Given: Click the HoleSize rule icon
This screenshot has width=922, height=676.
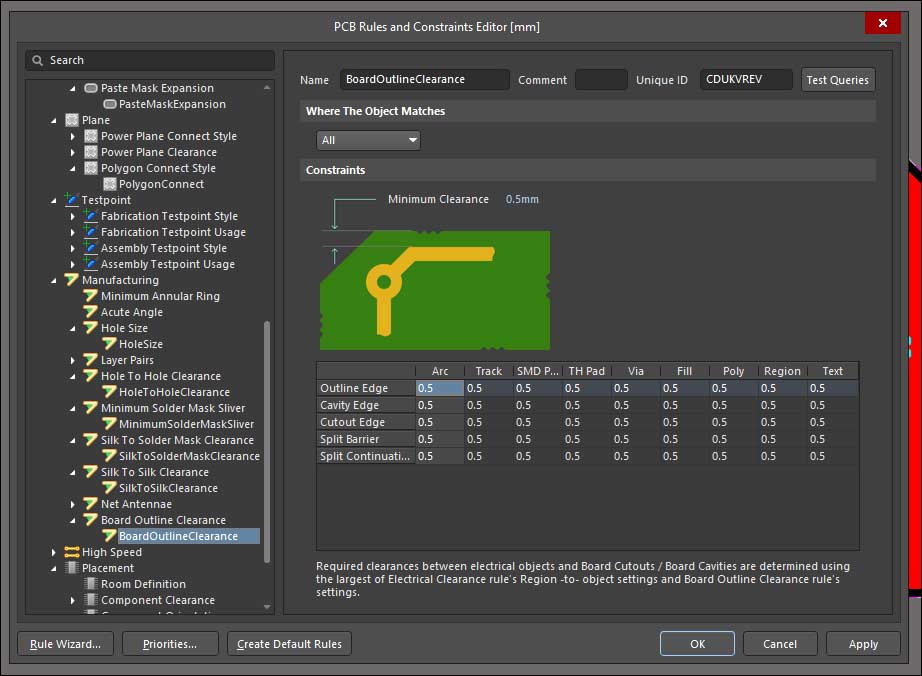Looking at the screenshot, I should pyautogui.click(x=110, y=344).
